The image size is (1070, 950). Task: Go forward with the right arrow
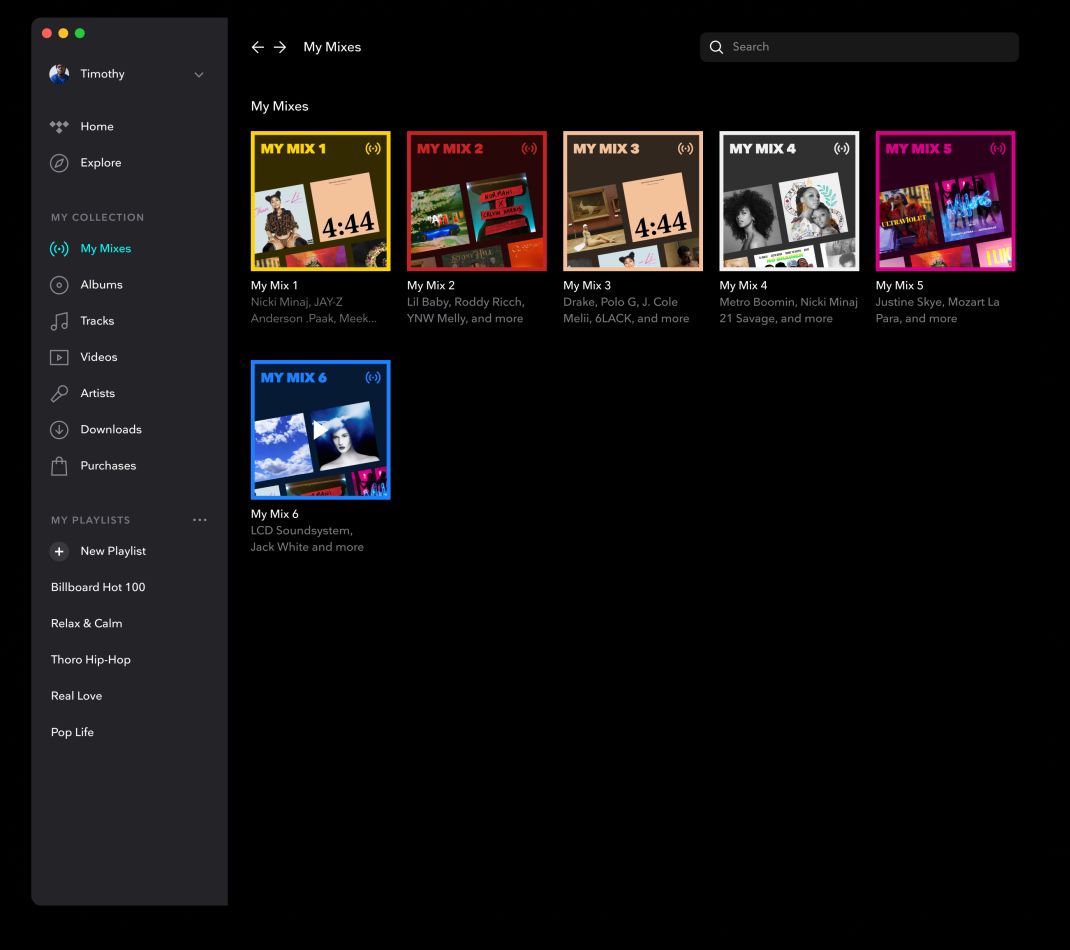point(280,47)
